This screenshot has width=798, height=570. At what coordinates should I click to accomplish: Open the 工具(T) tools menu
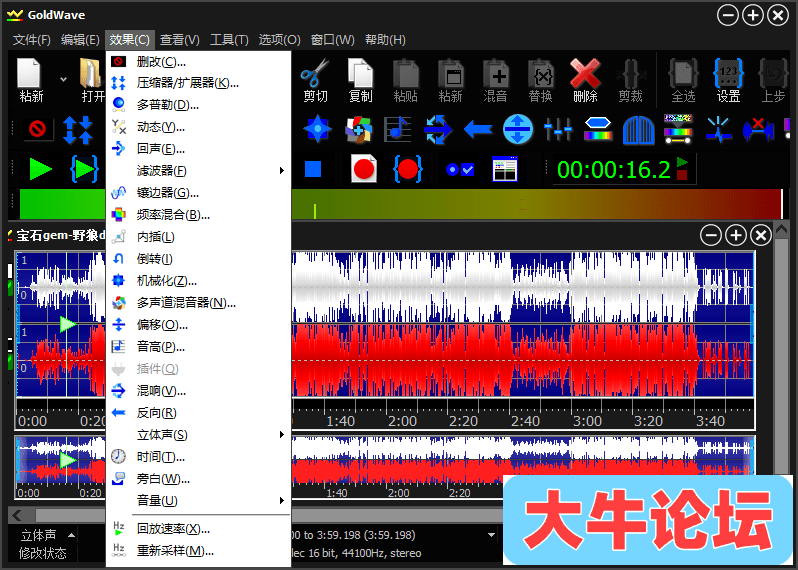point(229,40)
